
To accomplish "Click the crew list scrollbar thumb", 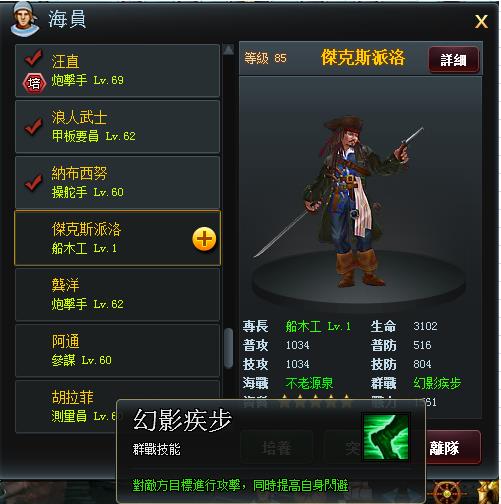I will coord(228,348).
